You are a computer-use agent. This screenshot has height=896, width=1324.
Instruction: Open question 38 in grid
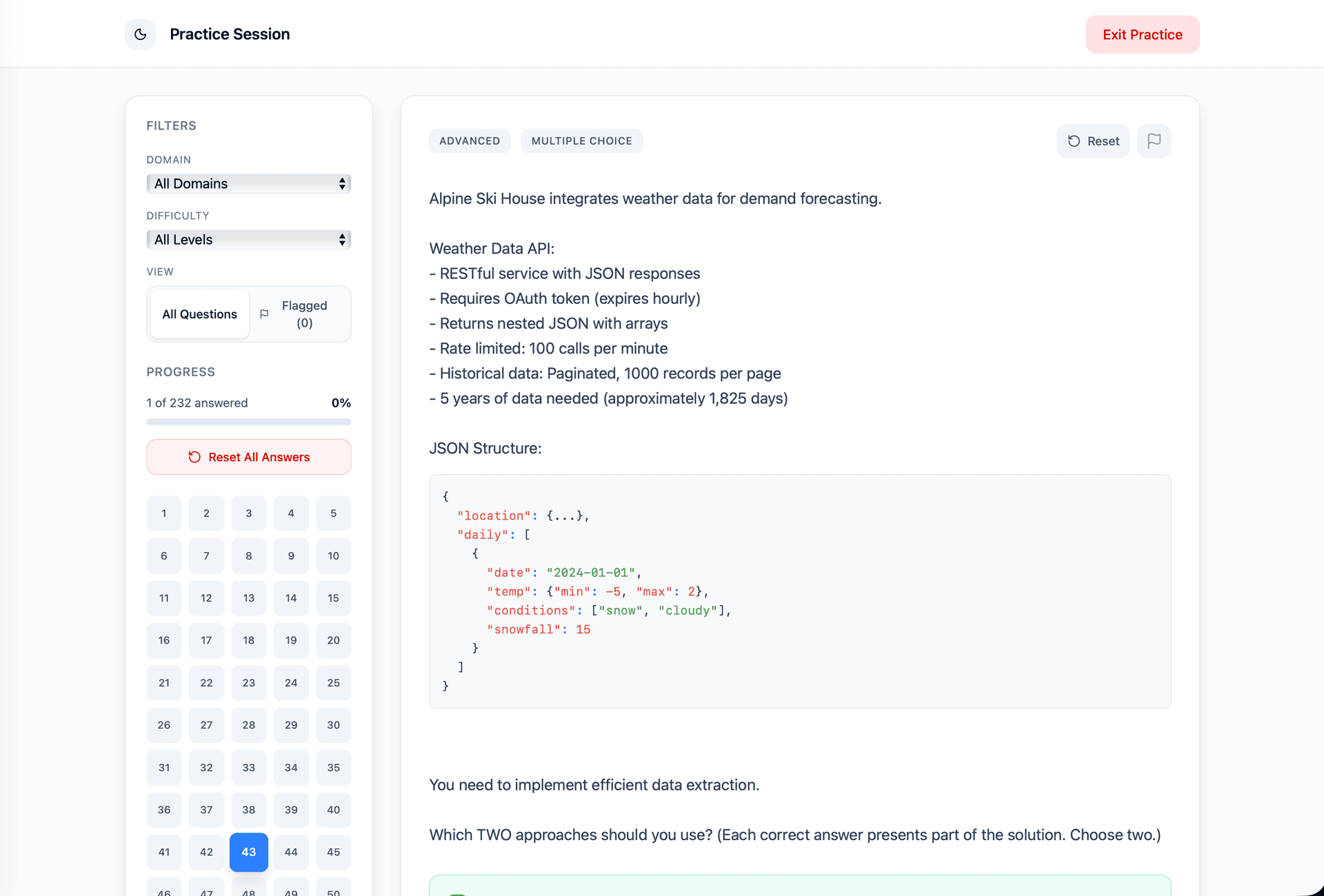coord(249,810)
